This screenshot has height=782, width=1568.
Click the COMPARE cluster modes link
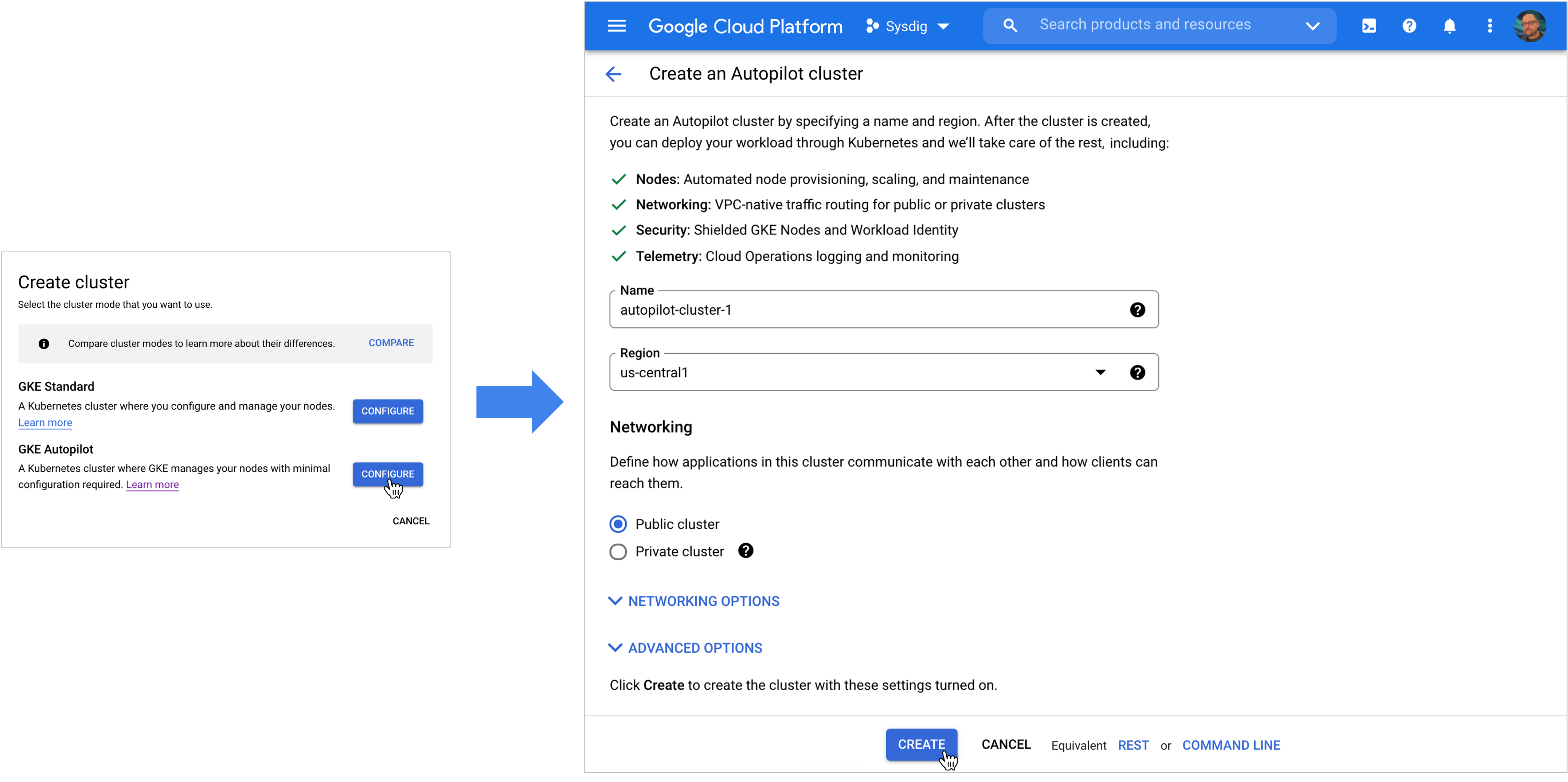pos(391,343)
